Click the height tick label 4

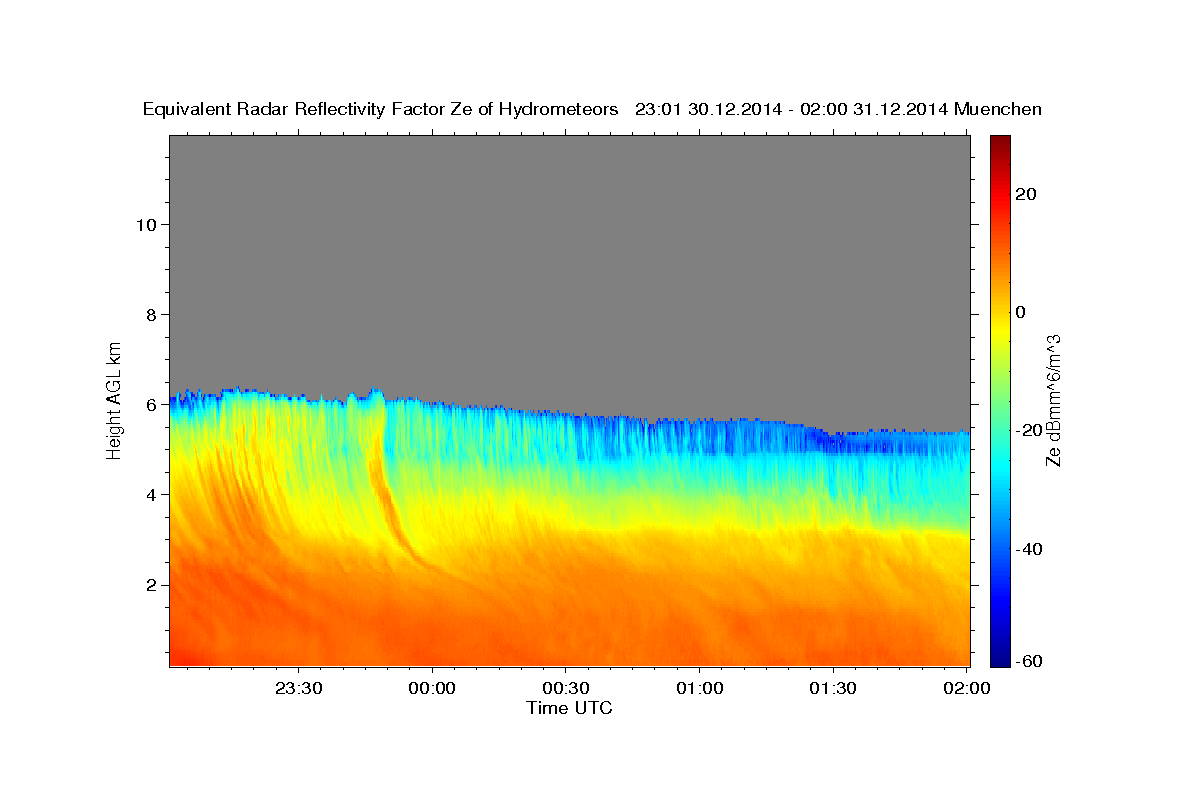point(150,494)
